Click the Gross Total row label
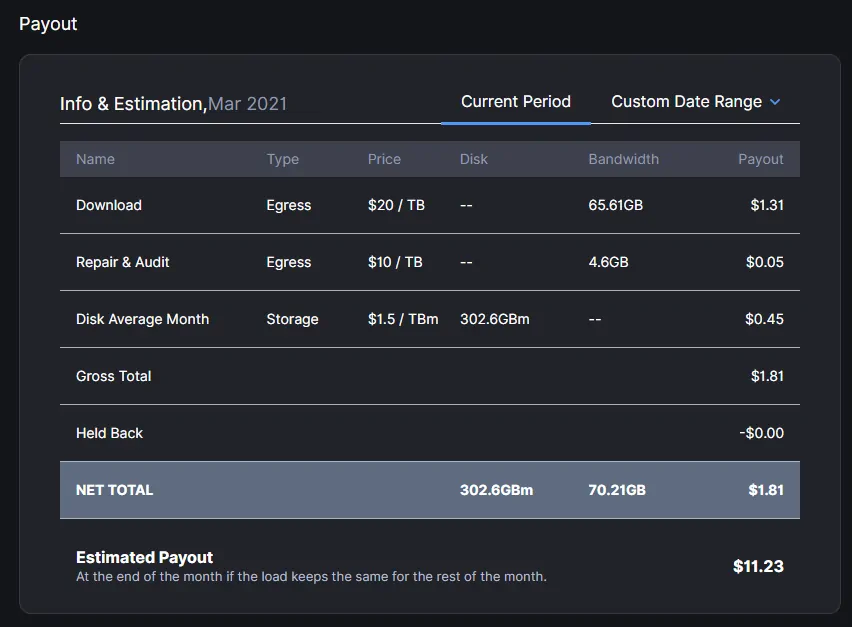Viewport: 852px width, 627px height. pyautogui.click(x=114, y=376)
